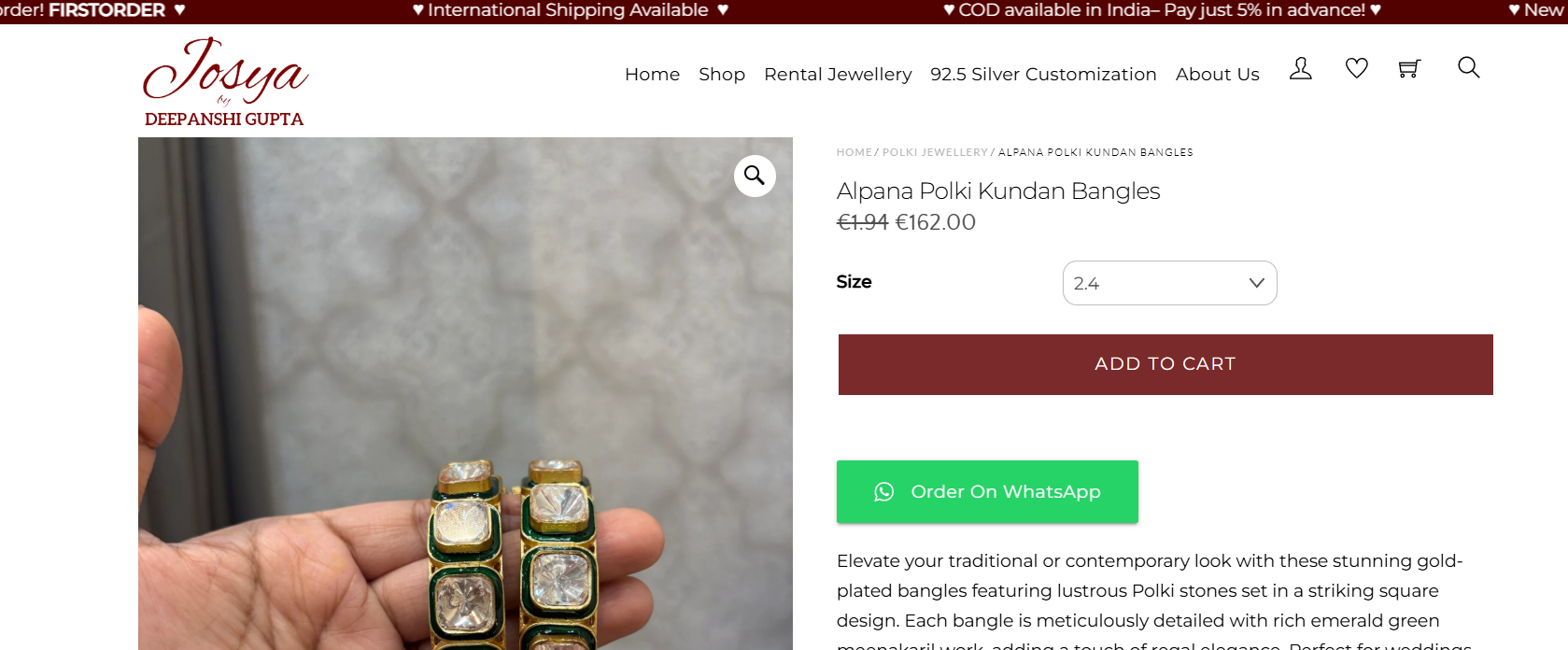Navigate to About Us
The width and height of the screenshot is (1568, 650).
click(1217, 75)
